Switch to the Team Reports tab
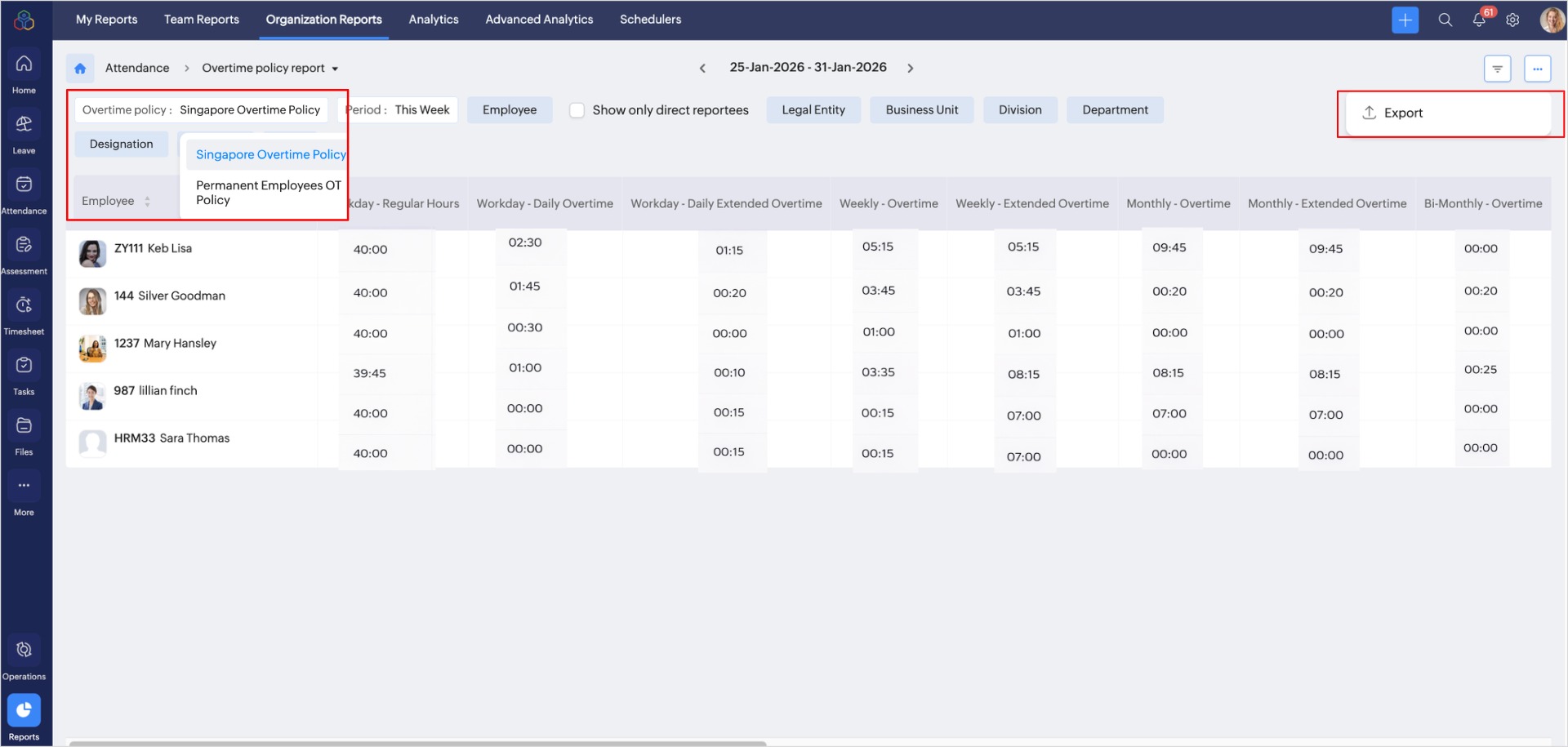 (x=201, y=20)
